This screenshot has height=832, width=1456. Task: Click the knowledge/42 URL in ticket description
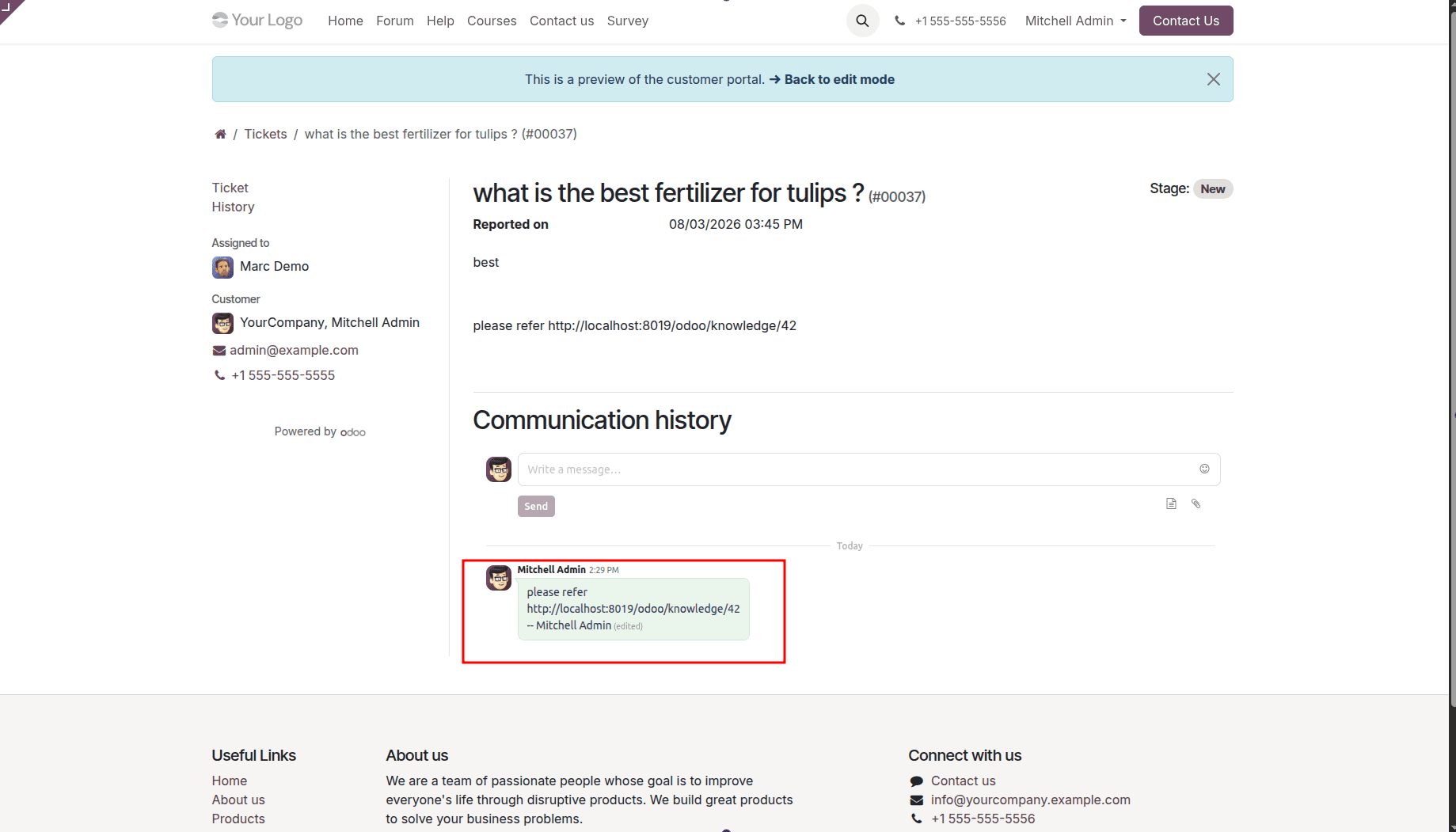672,325
